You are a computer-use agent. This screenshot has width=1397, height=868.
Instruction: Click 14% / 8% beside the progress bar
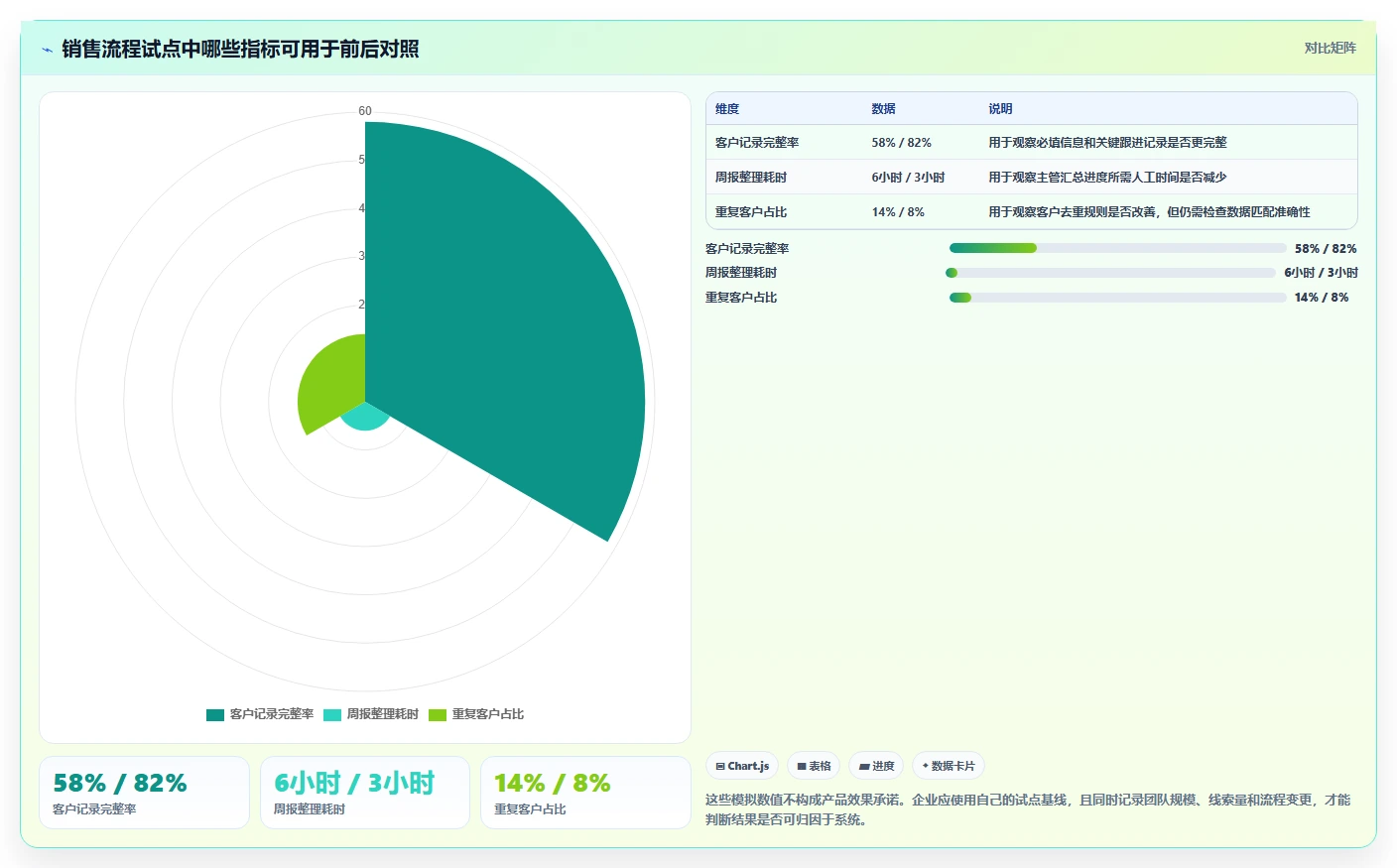1322,298
